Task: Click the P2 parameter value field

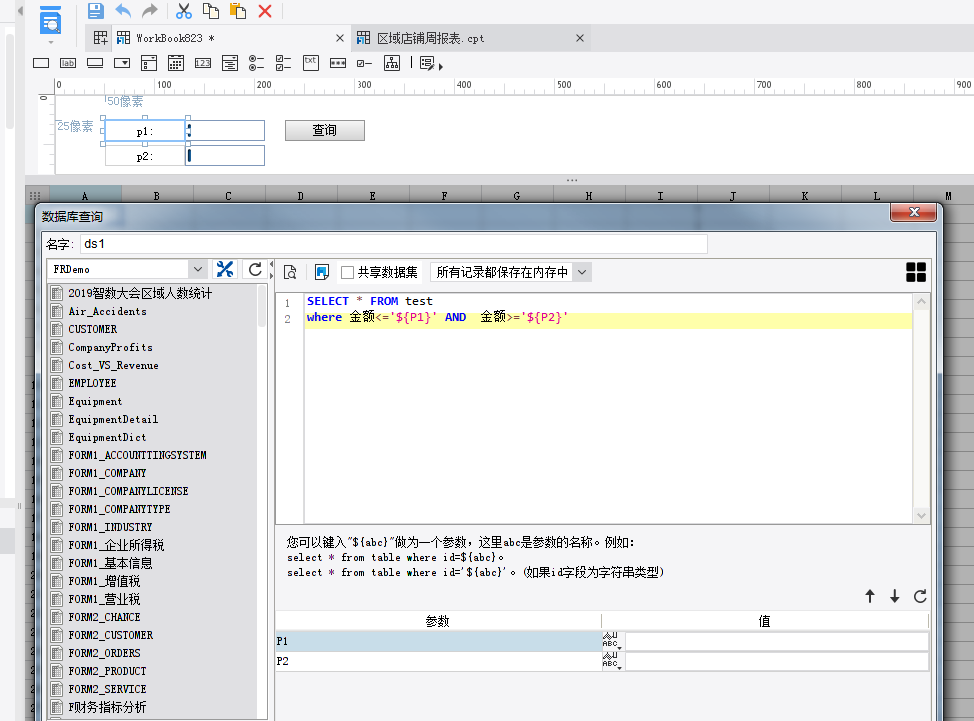Action: click(776, 661)
